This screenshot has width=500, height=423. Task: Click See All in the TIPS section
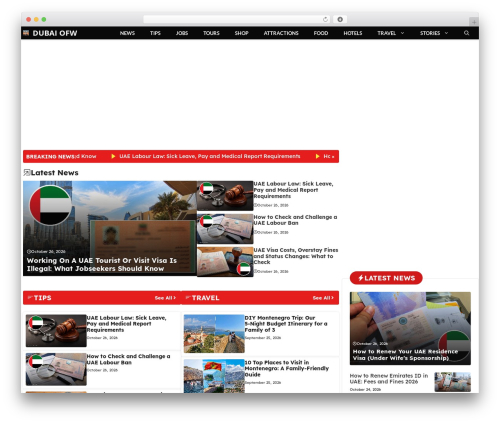(165, 298)
